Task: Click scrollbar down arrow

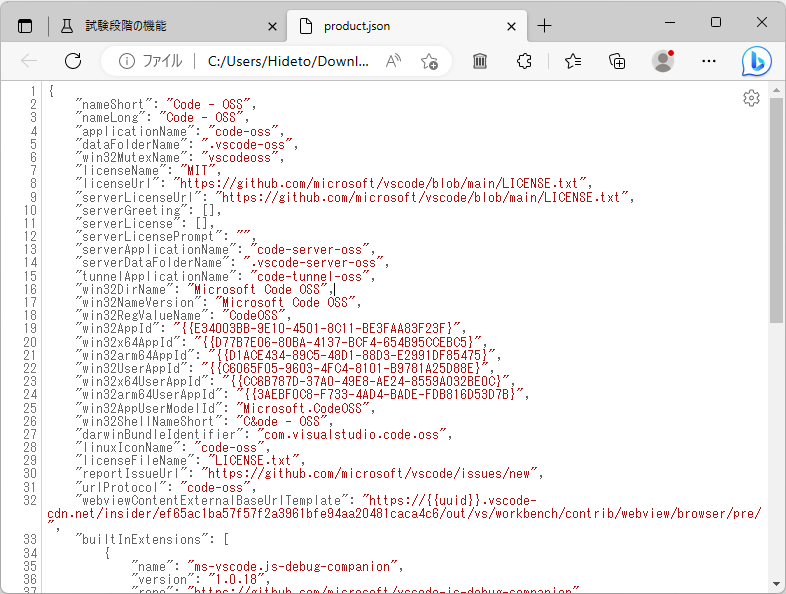Action: (x=776, y=584)
